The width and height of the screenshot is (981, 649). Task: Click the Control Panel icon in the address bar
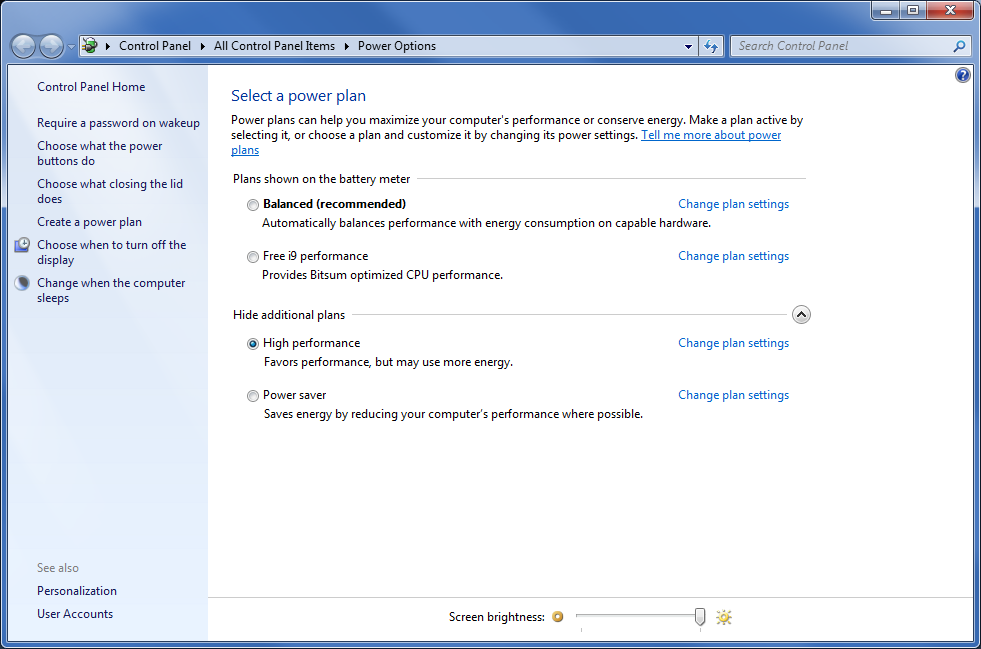(90, 46)
